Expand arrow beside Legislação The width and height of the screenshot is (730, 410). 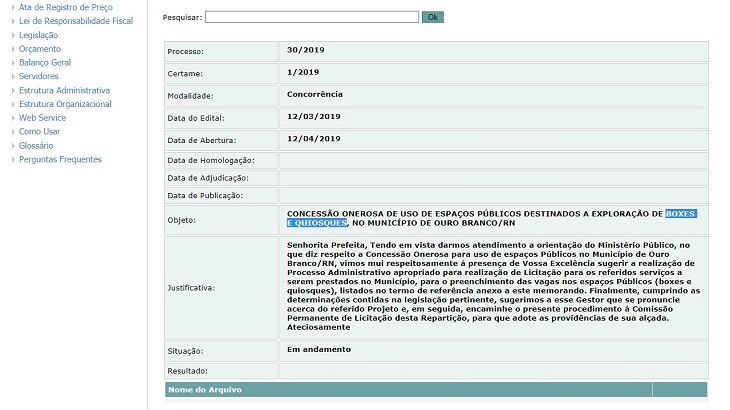[x=13, y=35]
